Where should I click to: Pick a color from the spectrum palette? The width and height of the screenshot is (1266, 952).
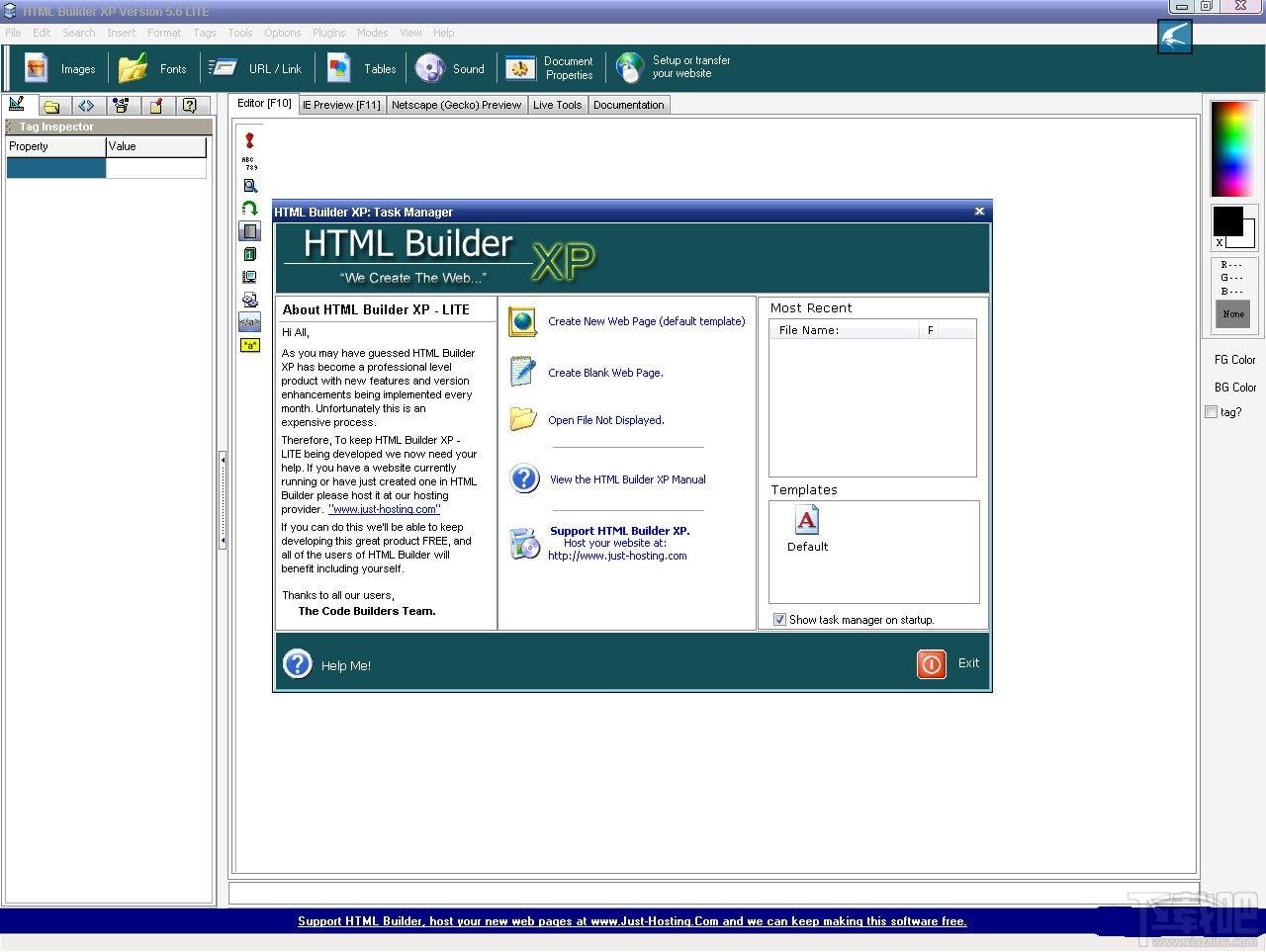tap(1232, 148)
